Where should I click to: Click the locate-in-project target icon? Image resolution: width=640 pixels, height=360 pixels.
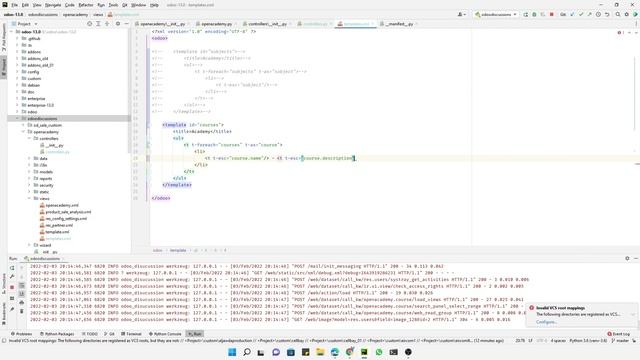pyautogui.click(x=89, y=24)
